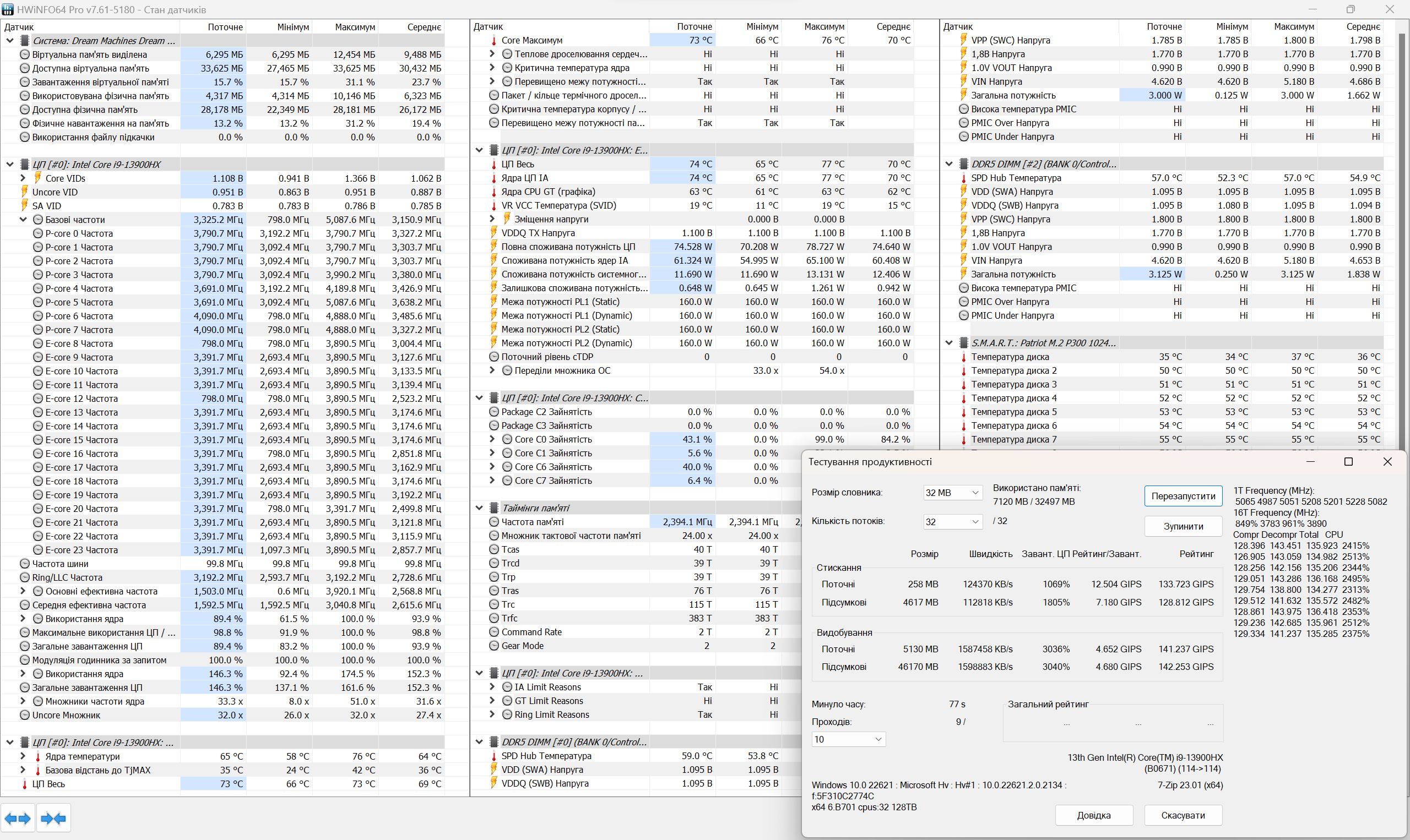Click thermometer icon next to Core Максимум

494,40
